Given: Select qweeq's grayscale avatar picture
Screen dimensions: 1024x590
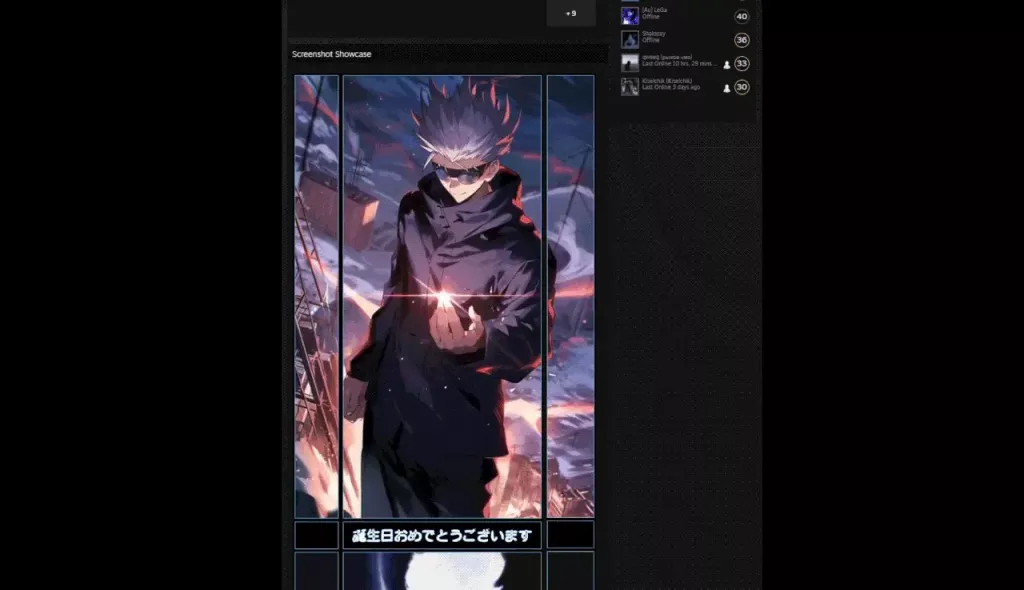Looking at the screenshot, I should (x=630, y=63).
